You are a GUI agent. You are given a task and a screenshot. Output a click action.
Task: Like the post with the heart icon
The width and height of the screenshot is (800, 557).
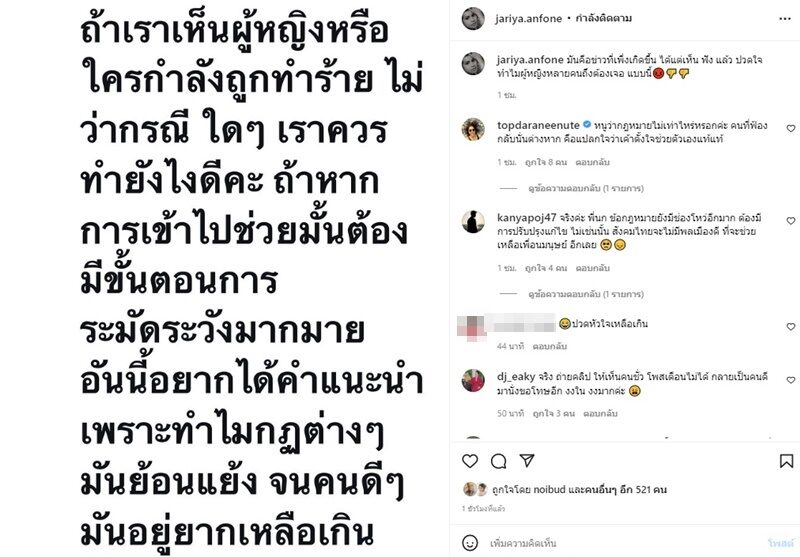(x=470, y=461)
